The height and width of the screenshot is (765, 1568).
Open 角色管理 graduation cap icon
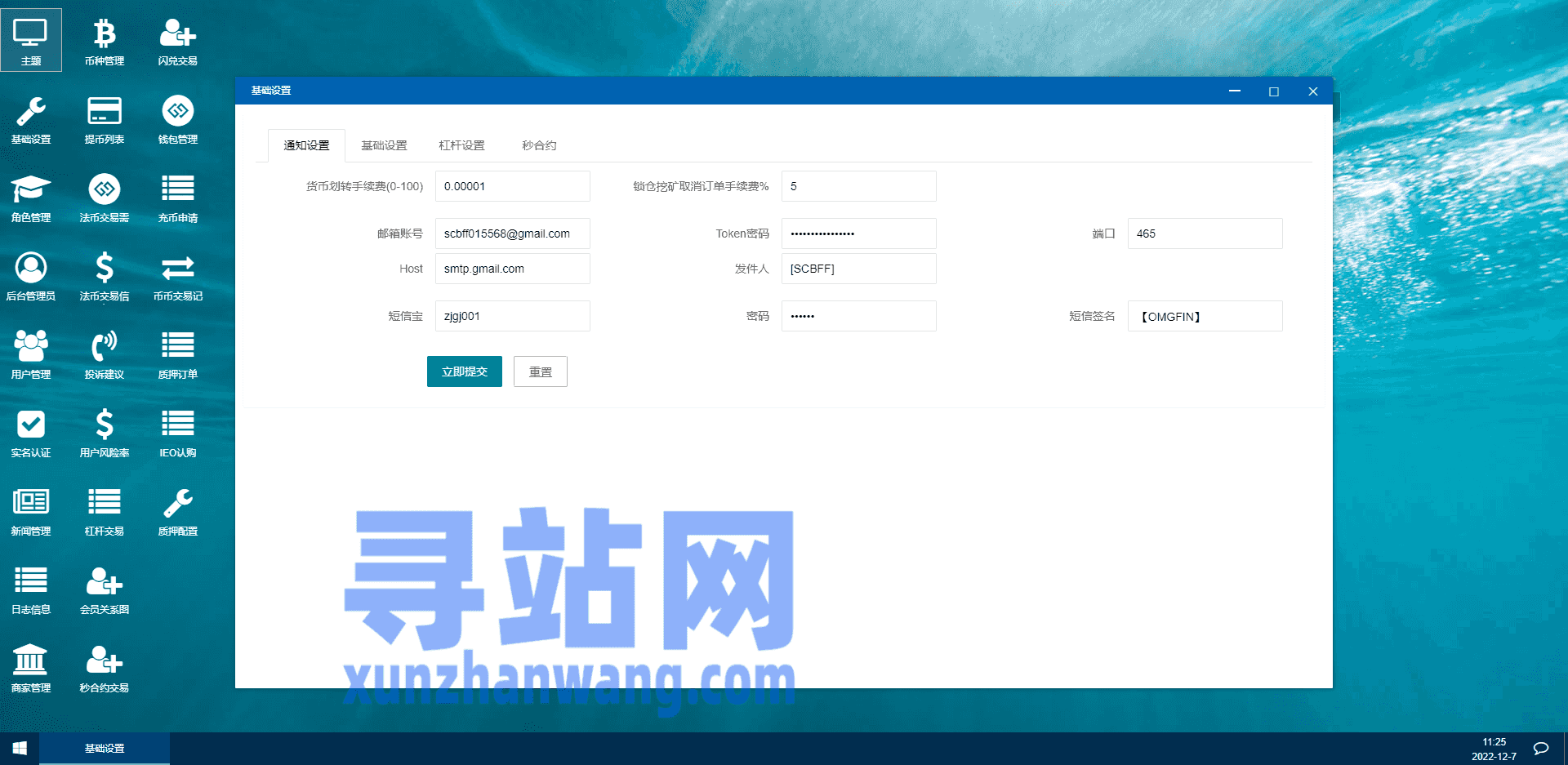31,197
